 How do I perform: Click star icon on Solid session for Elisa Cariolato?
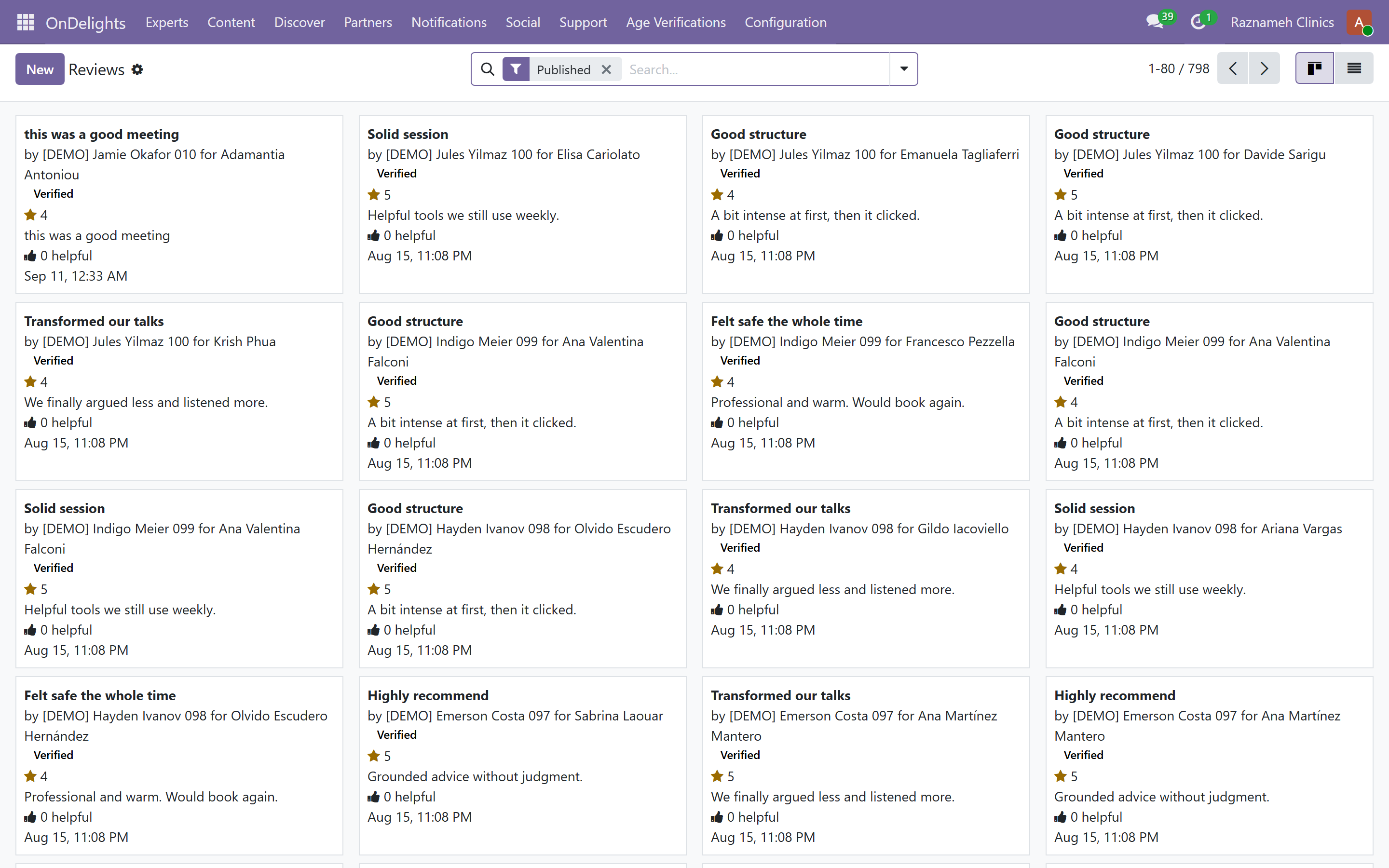[374, 195]
